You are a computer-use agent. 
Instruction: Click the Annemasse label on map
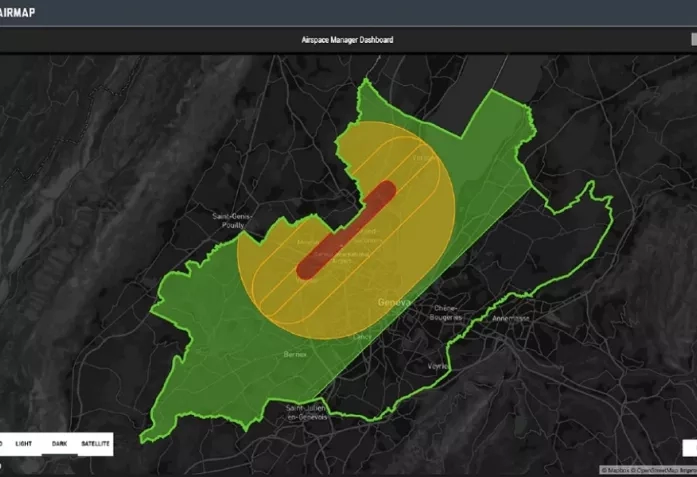pos(510,318)
